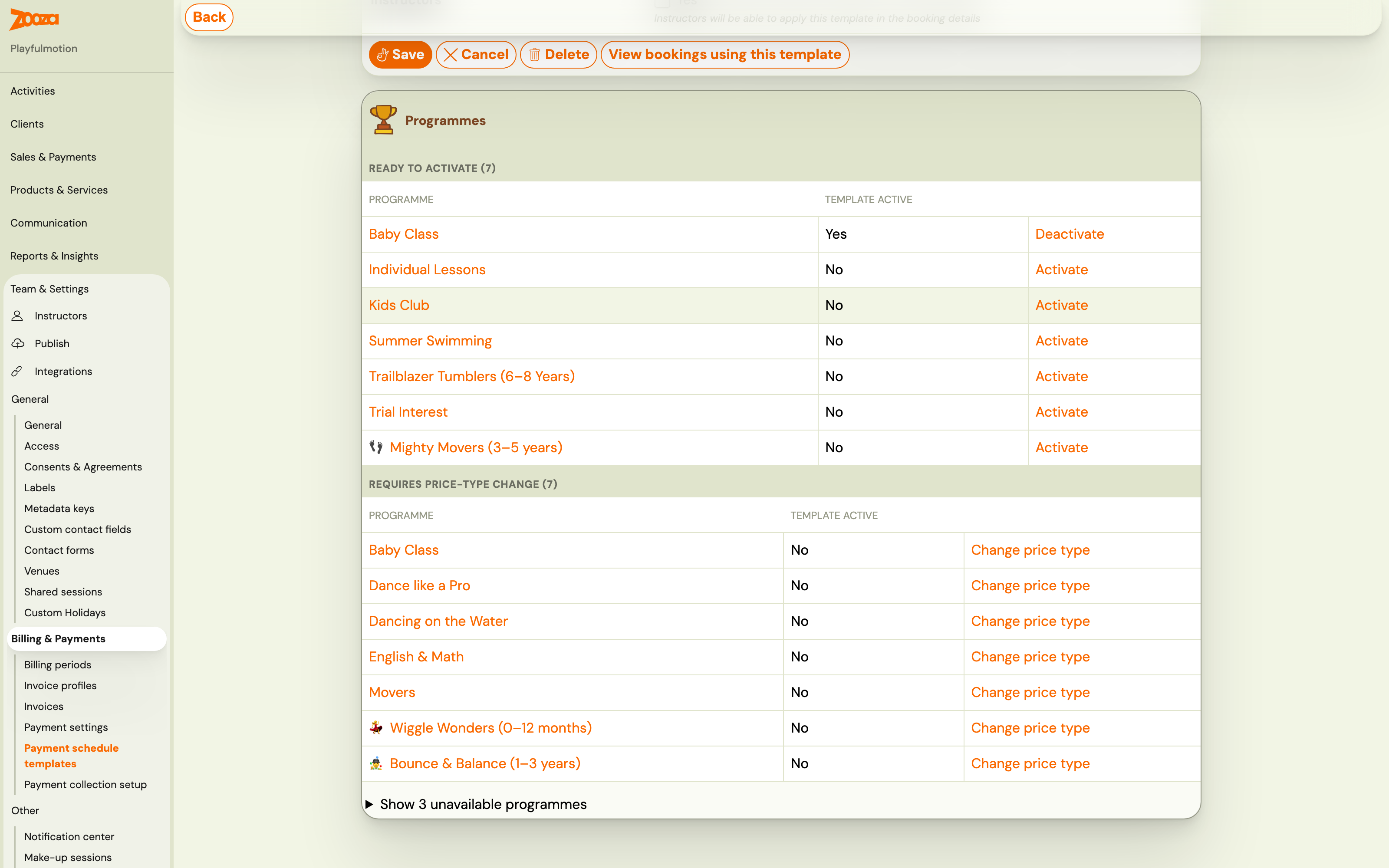1389x868 pixels.
Task: Open Notification center
Action: (69, 836)
